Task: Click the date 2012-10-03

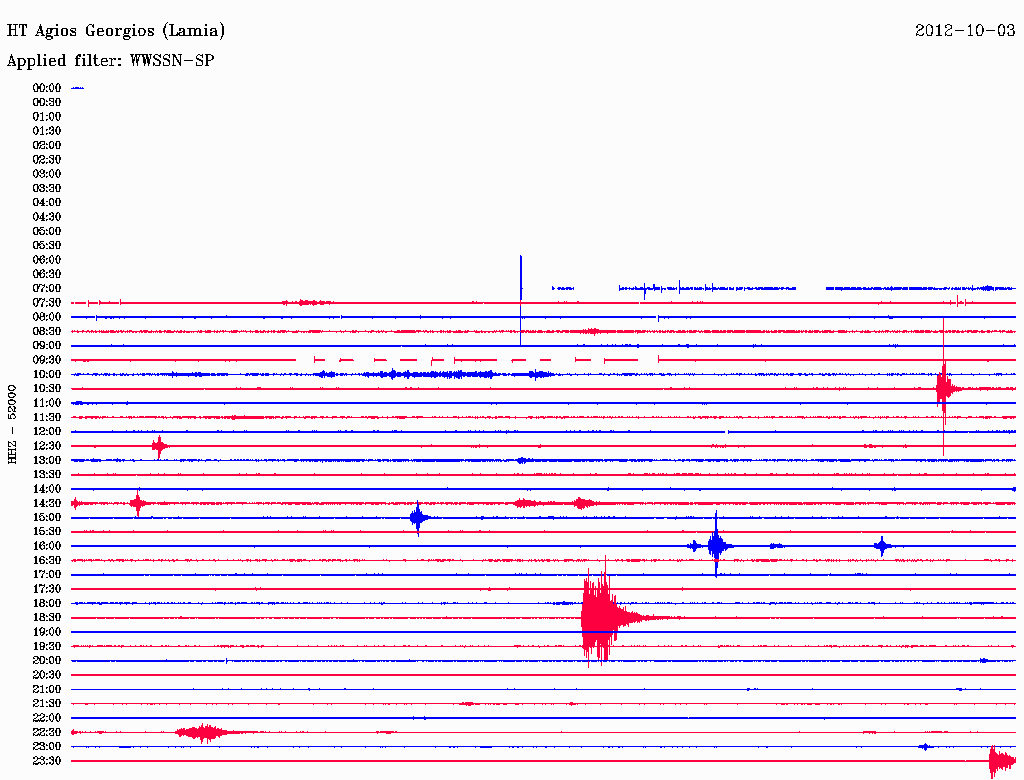Action: [965, 30]
